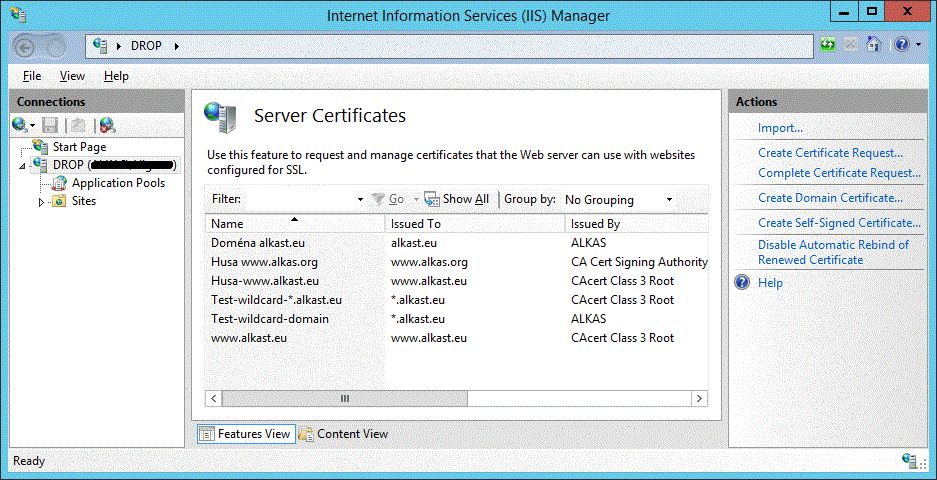
Task: Expand the Sites tree node
Action: coord(41,202)
